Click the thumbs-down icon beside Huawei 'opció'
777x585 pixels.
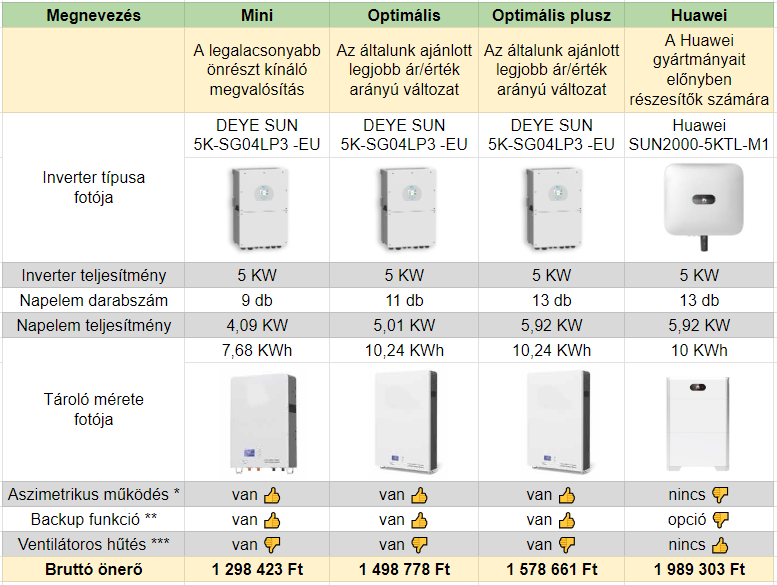click(x=721, y=520)
